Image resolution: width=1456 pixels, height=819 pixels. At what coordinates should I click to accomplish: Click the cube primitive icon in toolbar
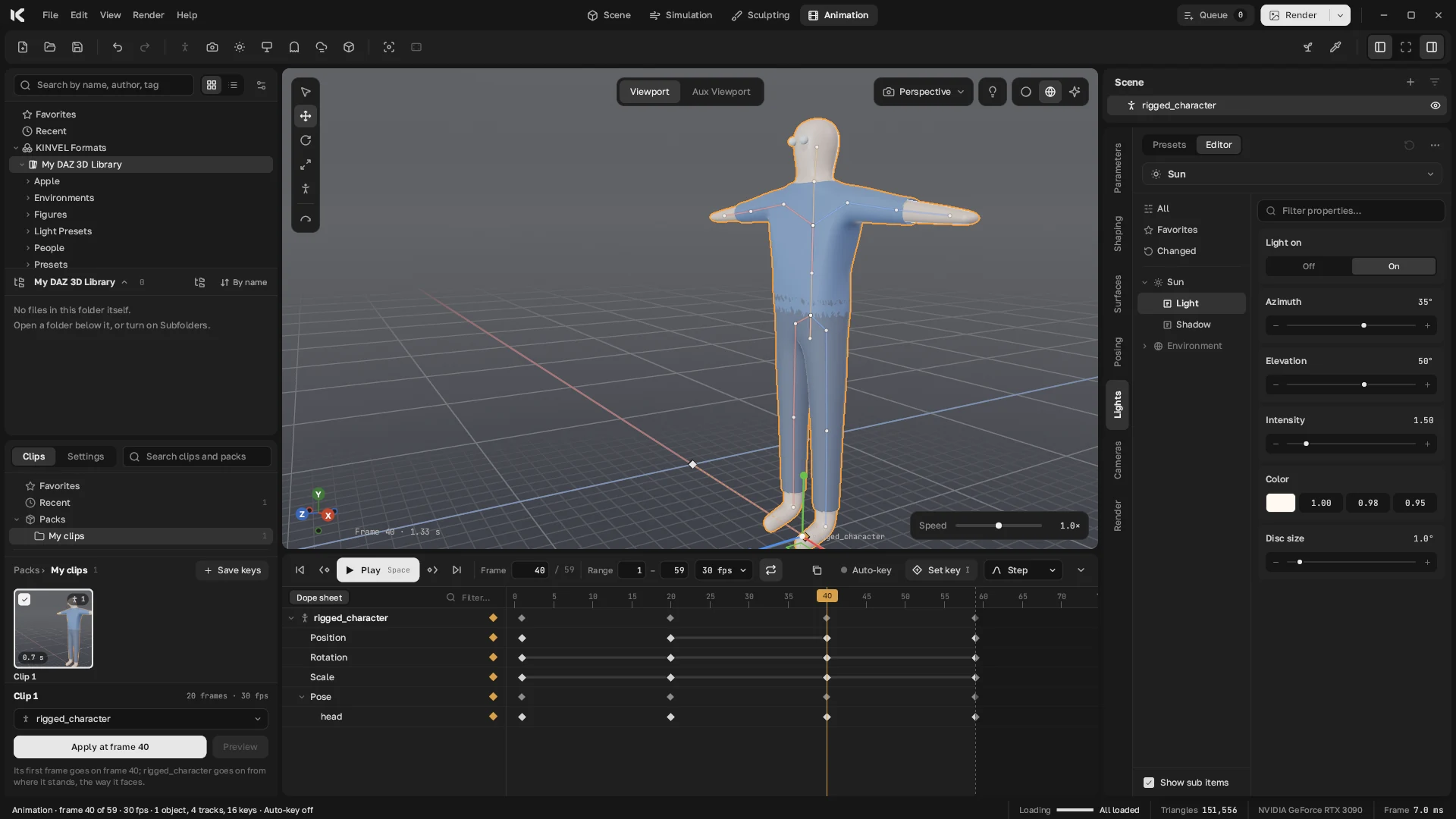(349, 47)
